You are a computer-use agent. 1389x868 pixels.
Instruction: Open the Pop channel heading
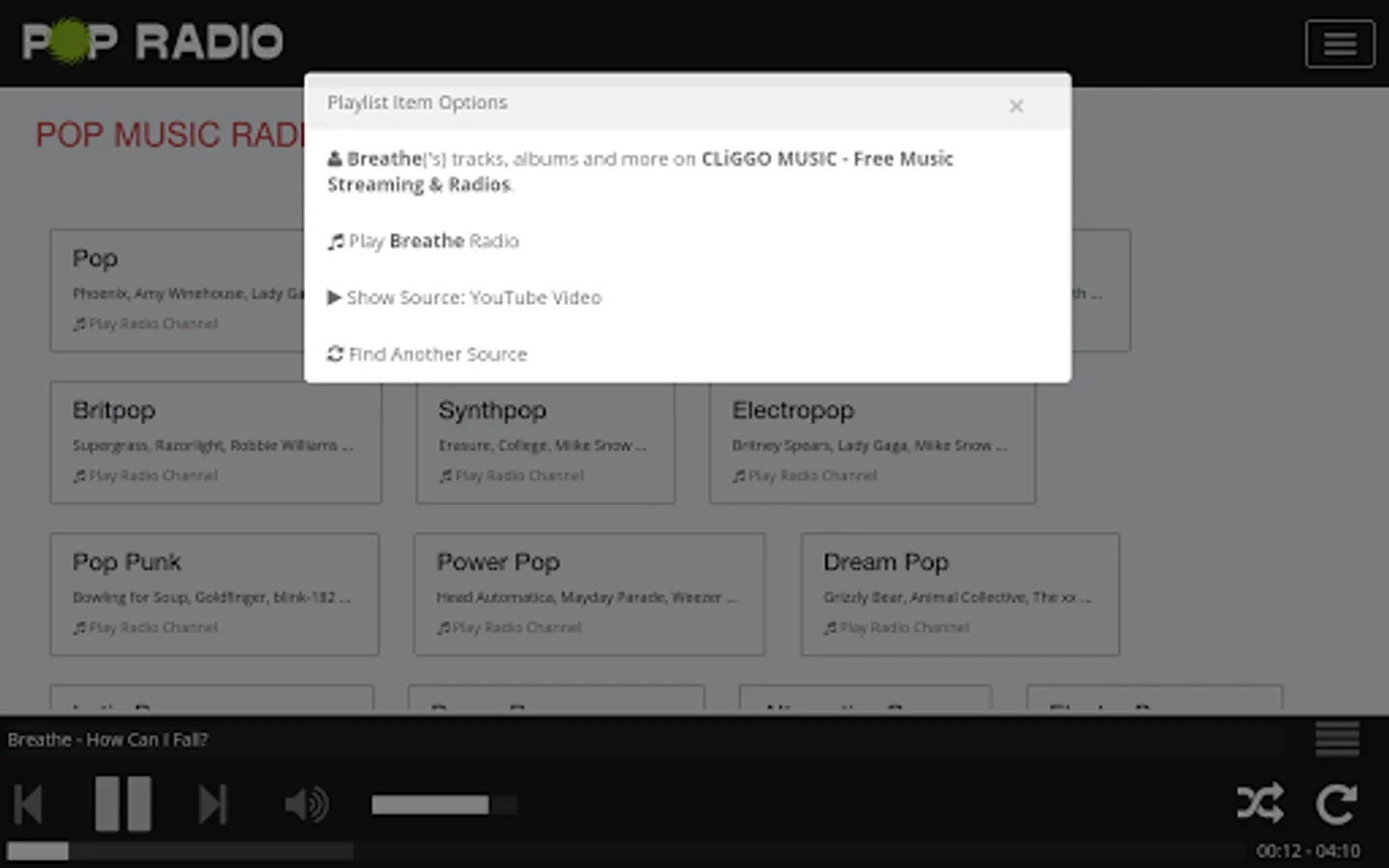coord(95,258)
